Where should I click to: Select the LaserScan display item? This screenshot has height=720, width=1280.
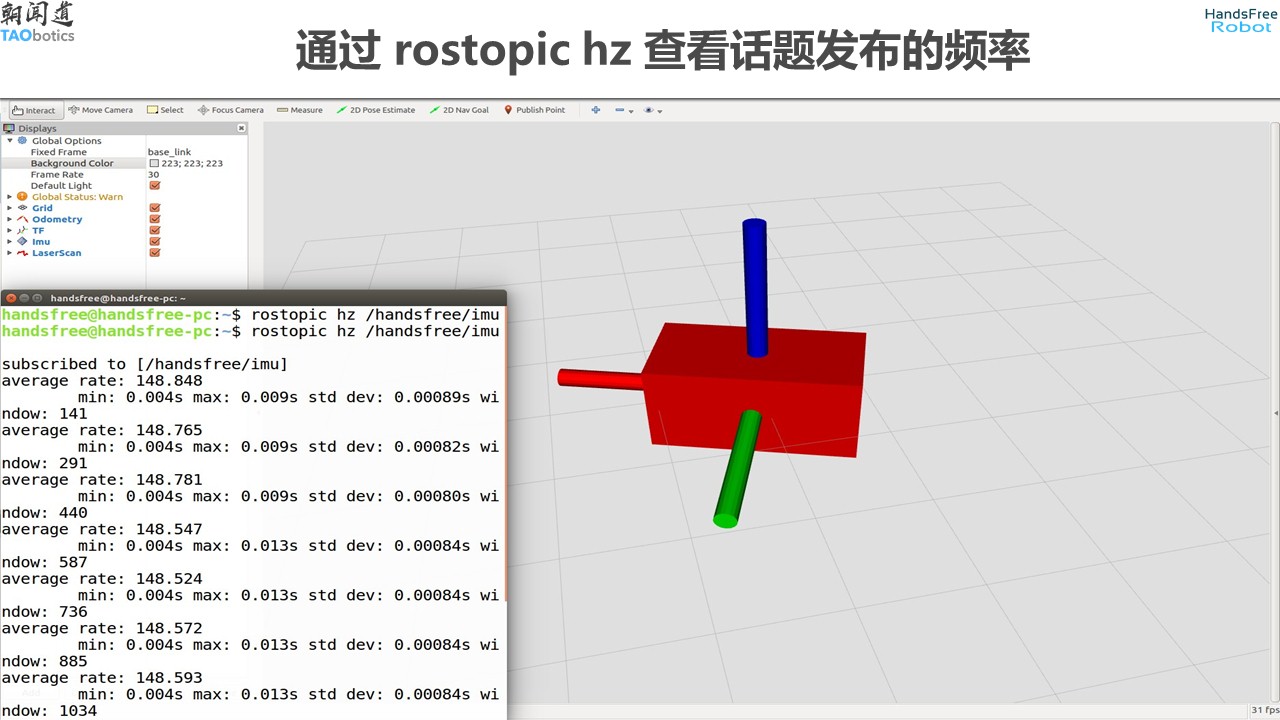(57, 253)
